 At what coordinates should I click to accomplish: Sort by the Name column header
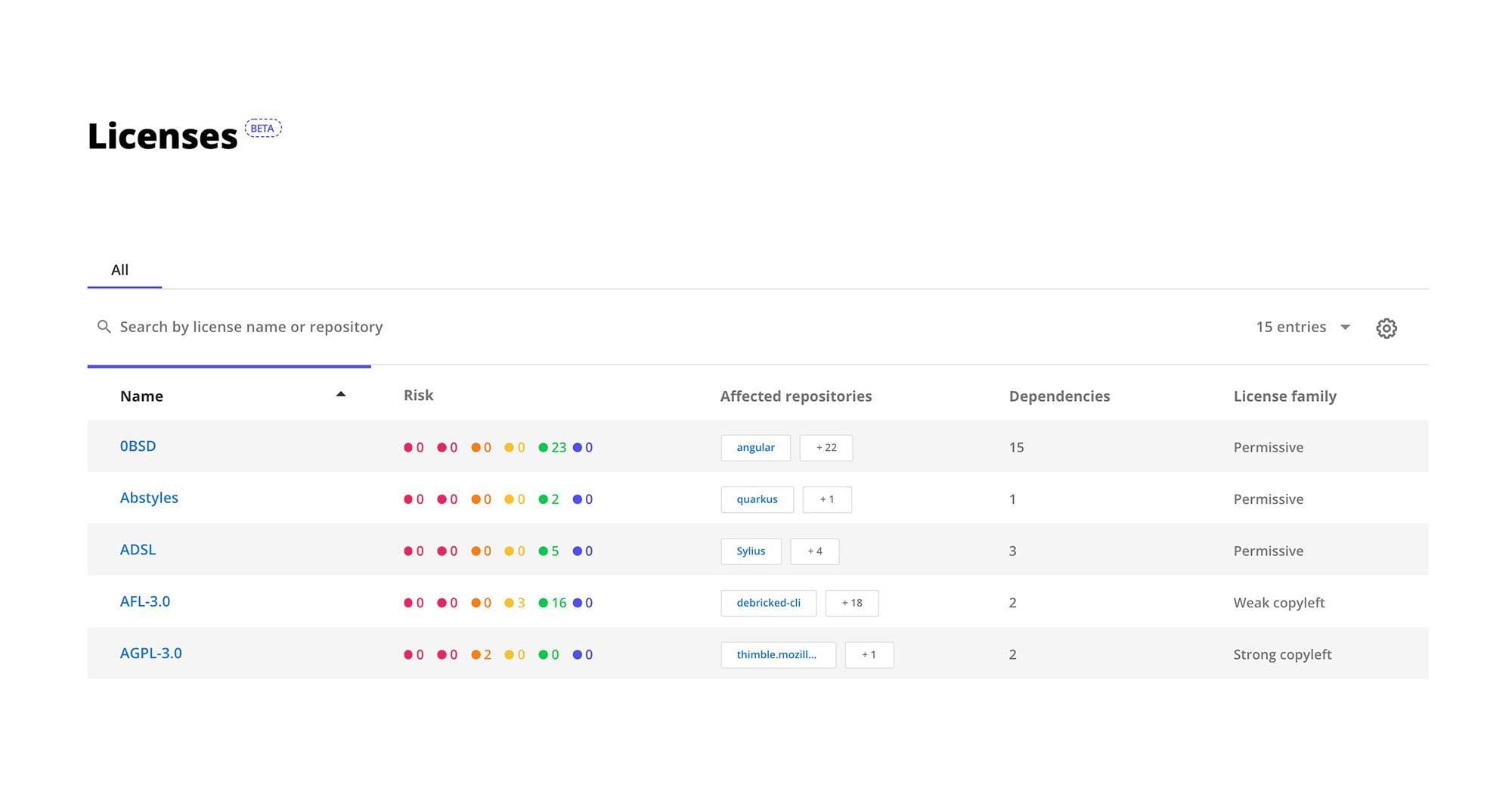(141, 396)
